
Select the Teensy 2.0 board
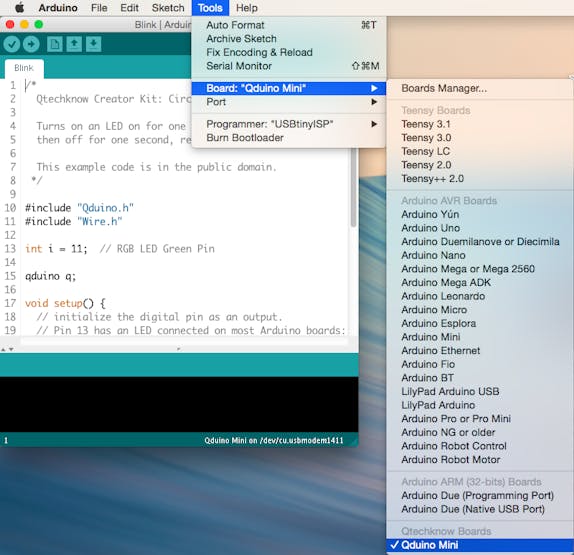480,165
